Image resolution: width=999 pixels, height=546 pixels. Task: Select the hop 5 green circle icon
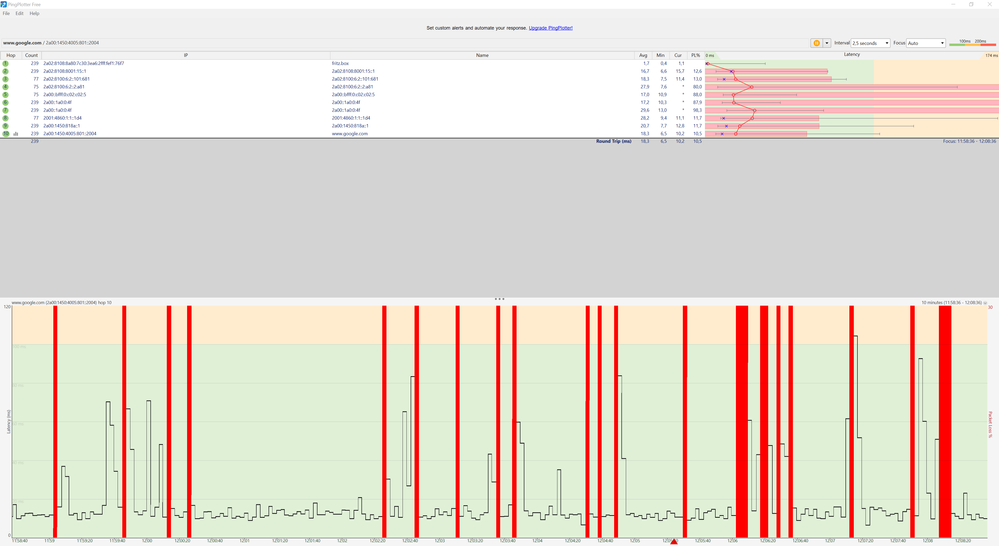point(6,94)
